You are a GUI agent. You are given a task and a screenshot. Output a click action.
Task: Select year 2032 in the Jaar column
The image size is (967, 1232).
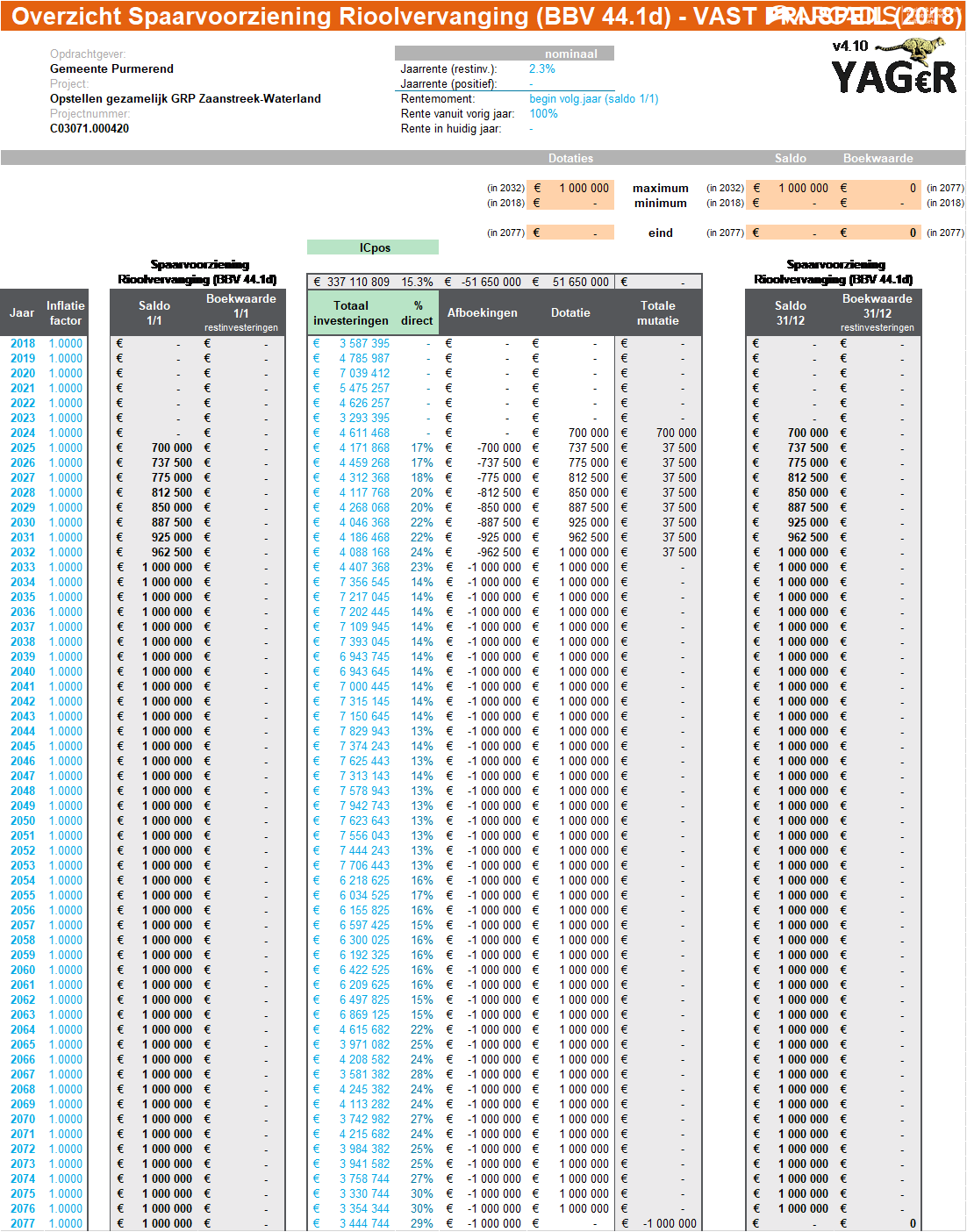coord(23,552)
